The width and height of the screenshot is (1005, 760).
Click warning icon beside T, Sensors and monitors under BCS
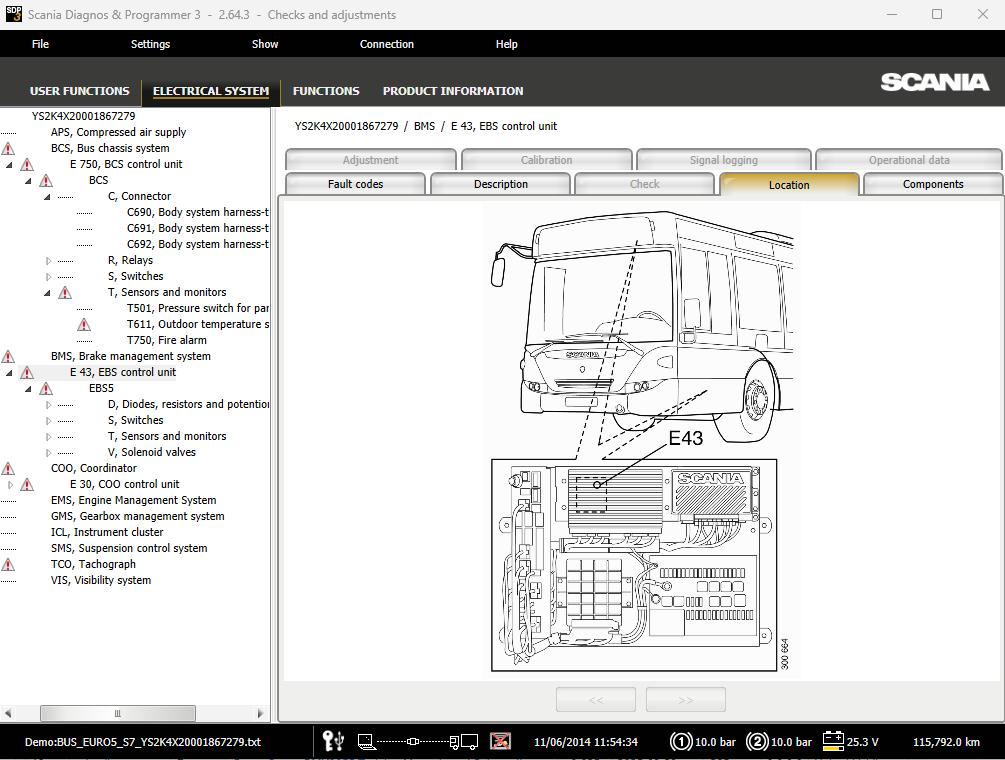point(65,293)
